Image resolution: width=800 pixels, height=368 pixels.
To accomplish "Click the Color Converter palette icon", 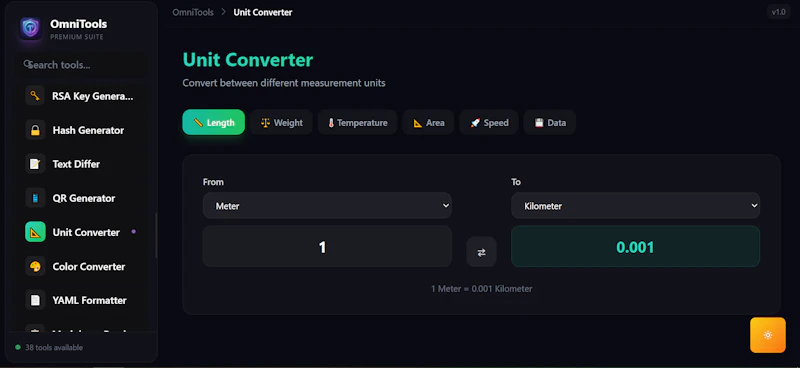I will click(35, 266).
